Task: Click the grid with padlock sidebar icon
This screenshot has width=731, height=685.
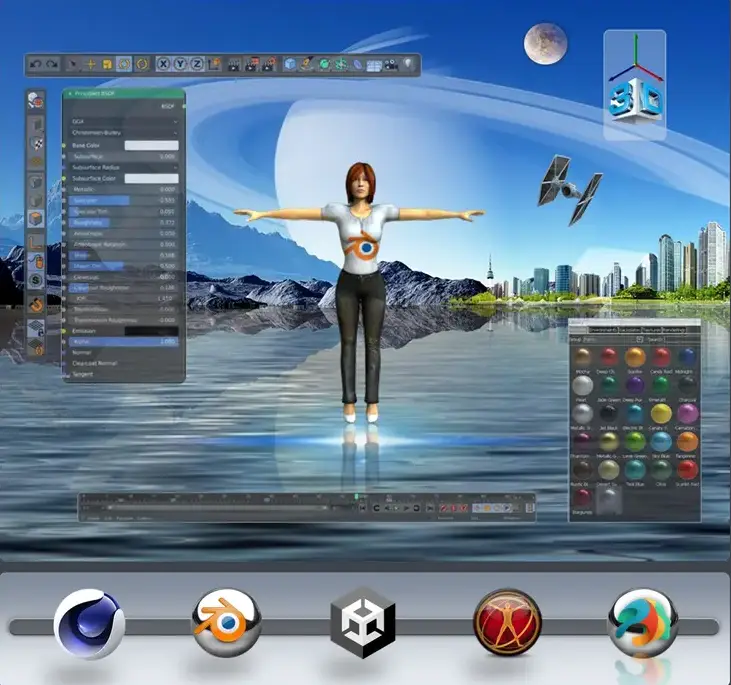Action: [x=36, y=327]
